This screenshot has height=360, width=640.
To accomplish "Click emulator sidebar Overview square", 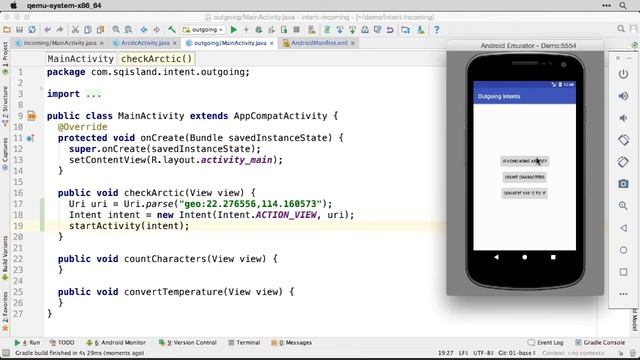I will click(623, 272).
